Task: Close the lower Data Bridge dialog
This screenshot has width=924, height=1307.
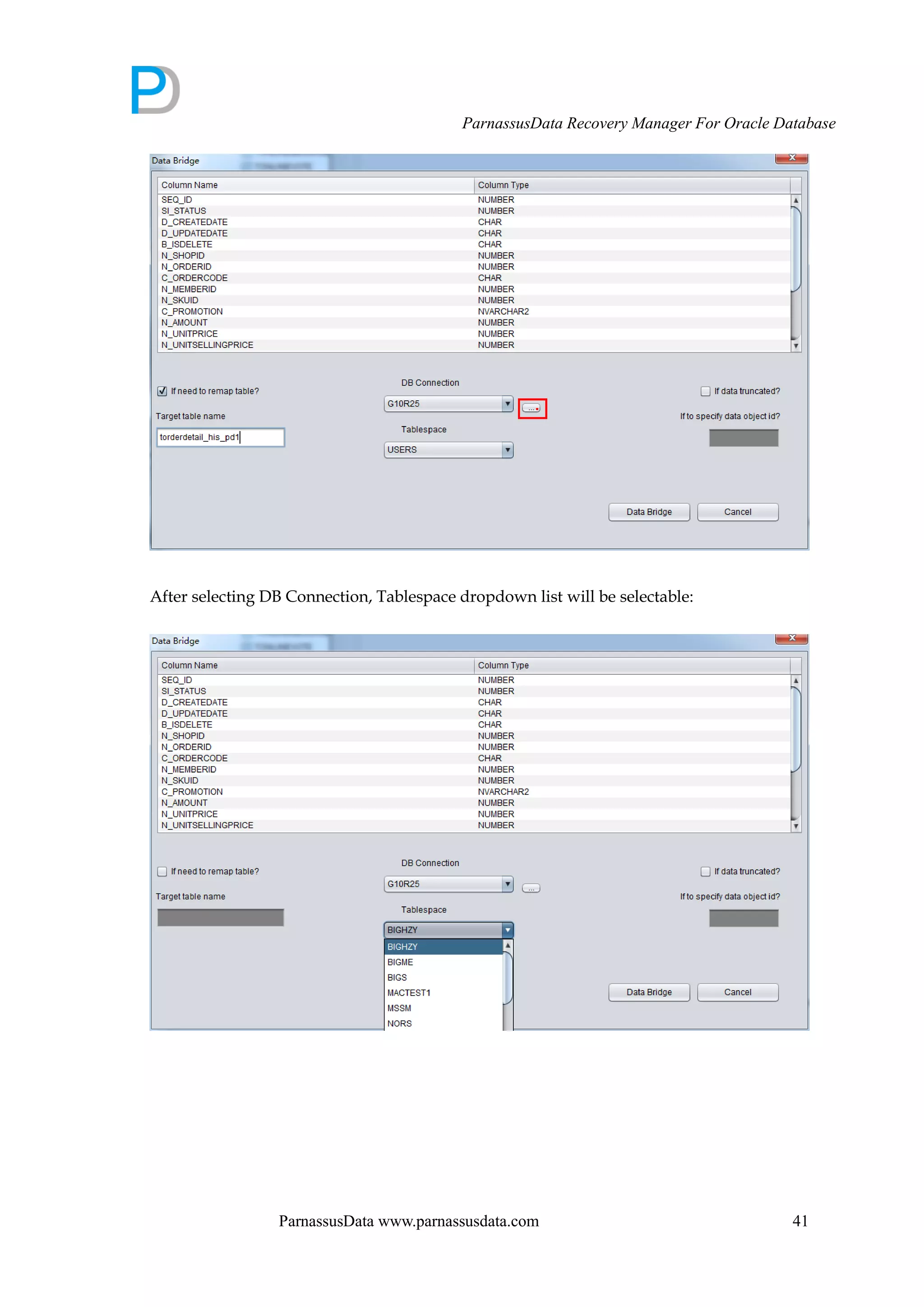Action: pyautogui.click(x=791, y=639)
